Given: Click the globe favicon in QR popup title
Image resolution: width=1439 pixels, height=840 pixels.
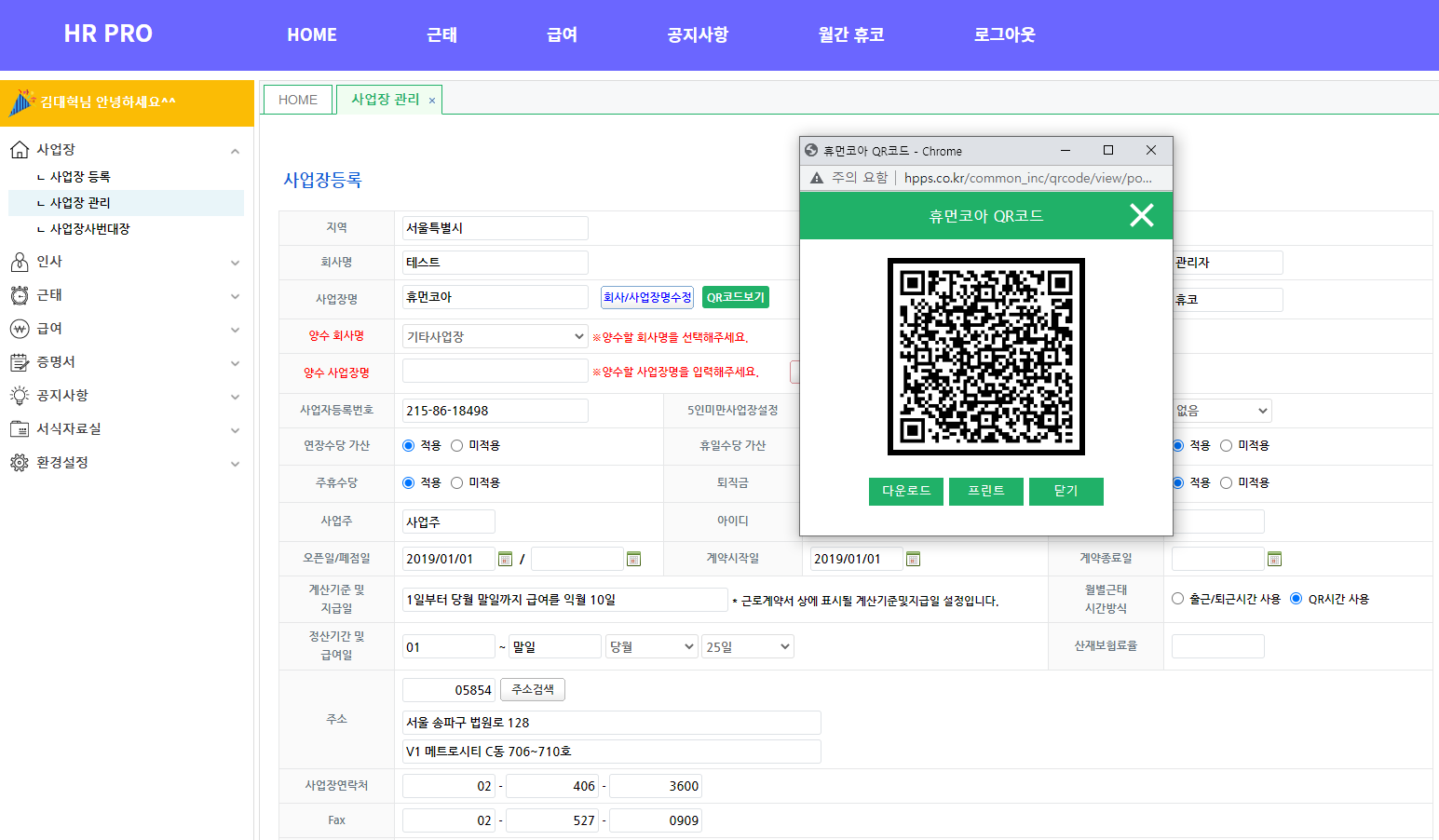Looking at the screenshot, I should [x=811, y=150].
